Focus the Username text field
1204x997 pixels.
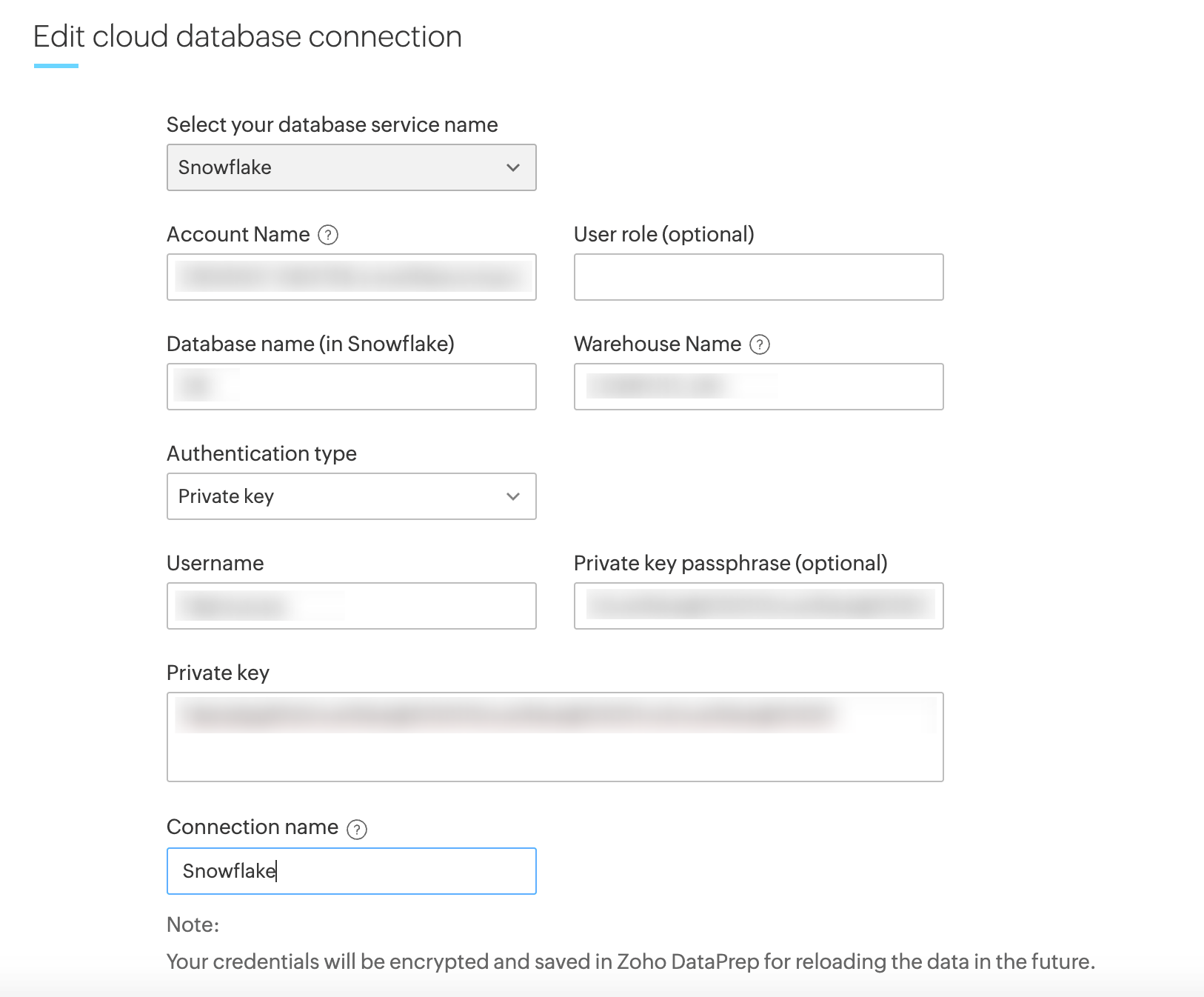(x=351, y=606)
